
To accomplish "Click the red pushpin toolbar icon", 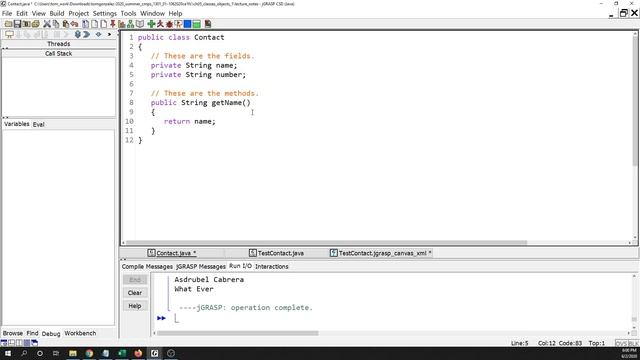I will [x=113, y=24].
